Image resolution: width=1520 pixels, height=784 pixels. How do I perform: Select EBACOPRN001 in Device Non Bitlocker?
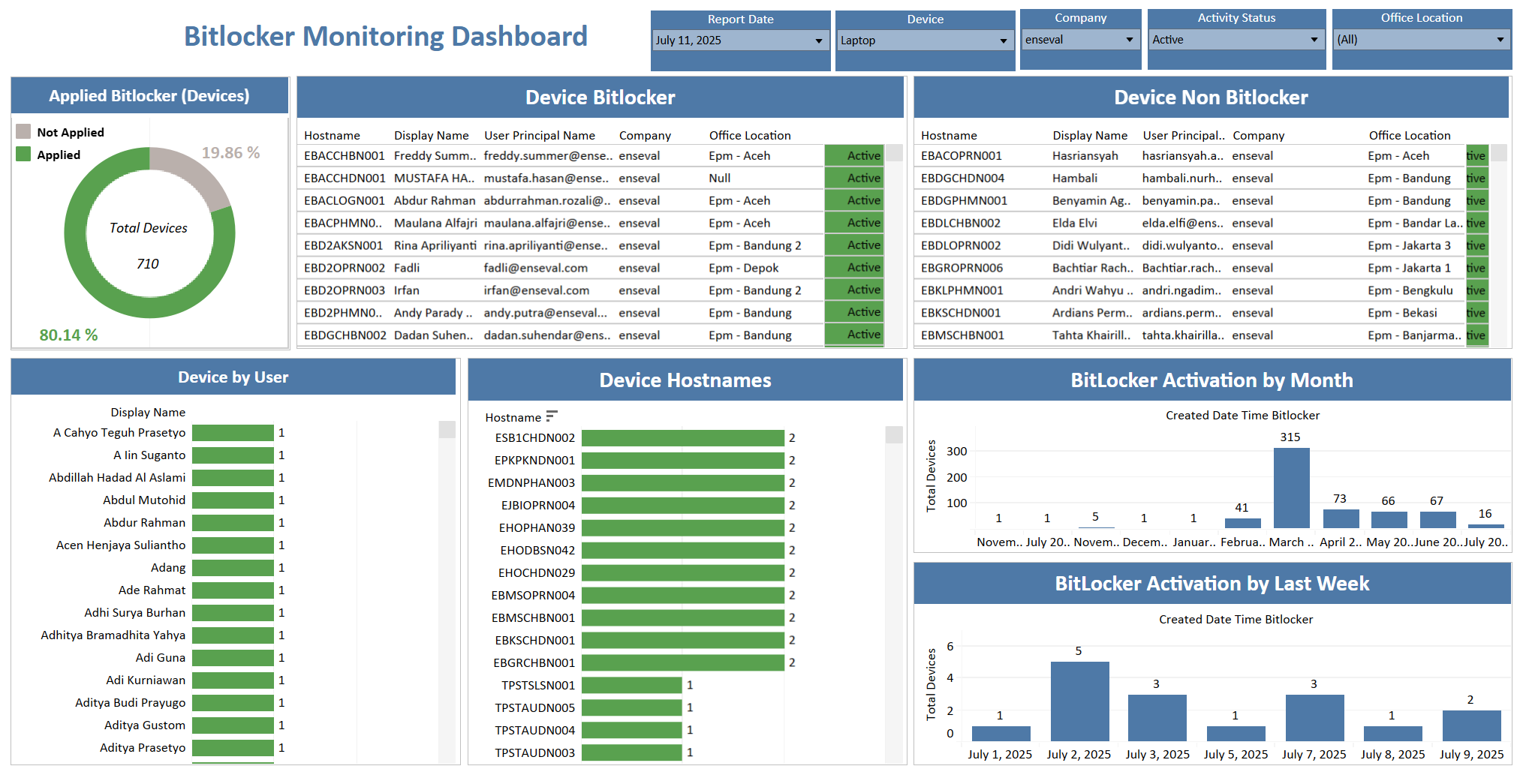tap(961, 156)
